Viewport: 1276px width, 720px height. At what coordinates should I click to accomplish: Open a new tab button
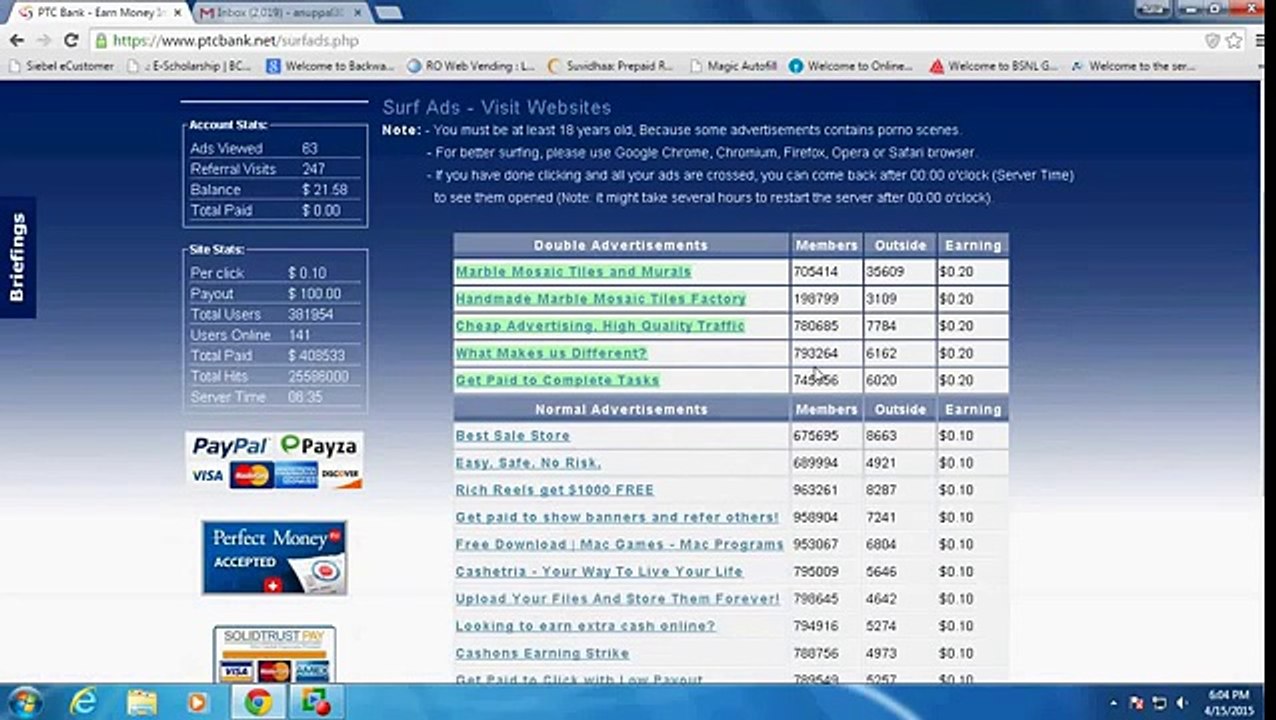tap(388, 13)
